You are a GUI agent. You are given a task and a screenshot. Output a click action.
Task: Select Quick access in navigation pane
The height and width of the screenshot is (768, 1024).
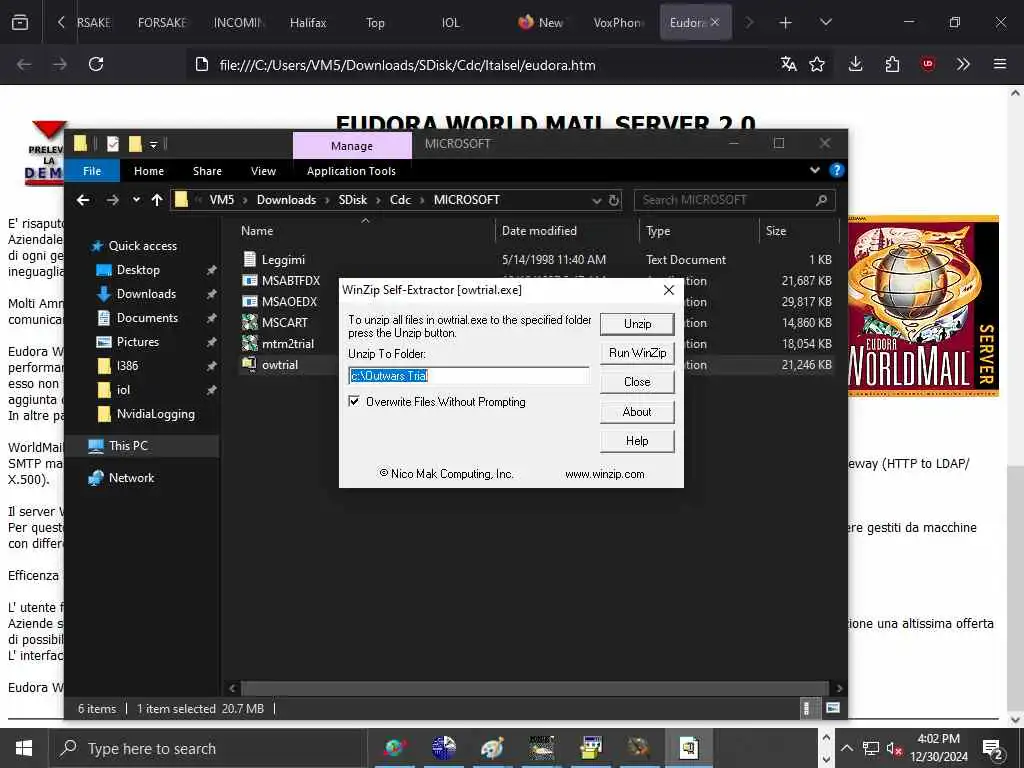click(142, 246)
